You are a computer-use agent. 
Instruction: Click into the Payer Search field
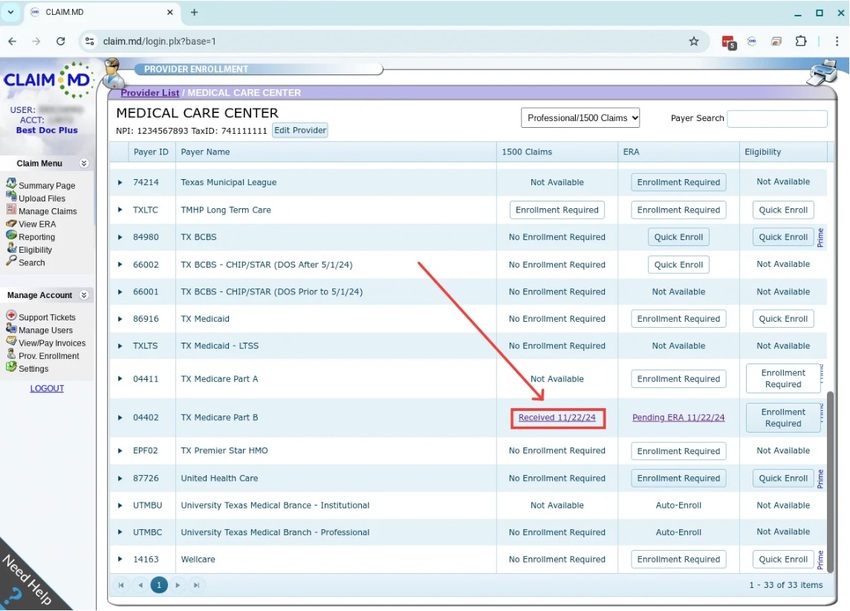click(777, 118)
